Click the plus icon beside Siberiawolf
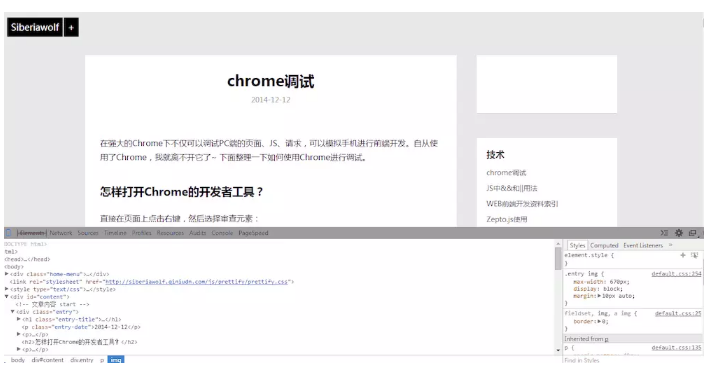The width and height of the screenshot is (713, 387). [x=71, y=27]
